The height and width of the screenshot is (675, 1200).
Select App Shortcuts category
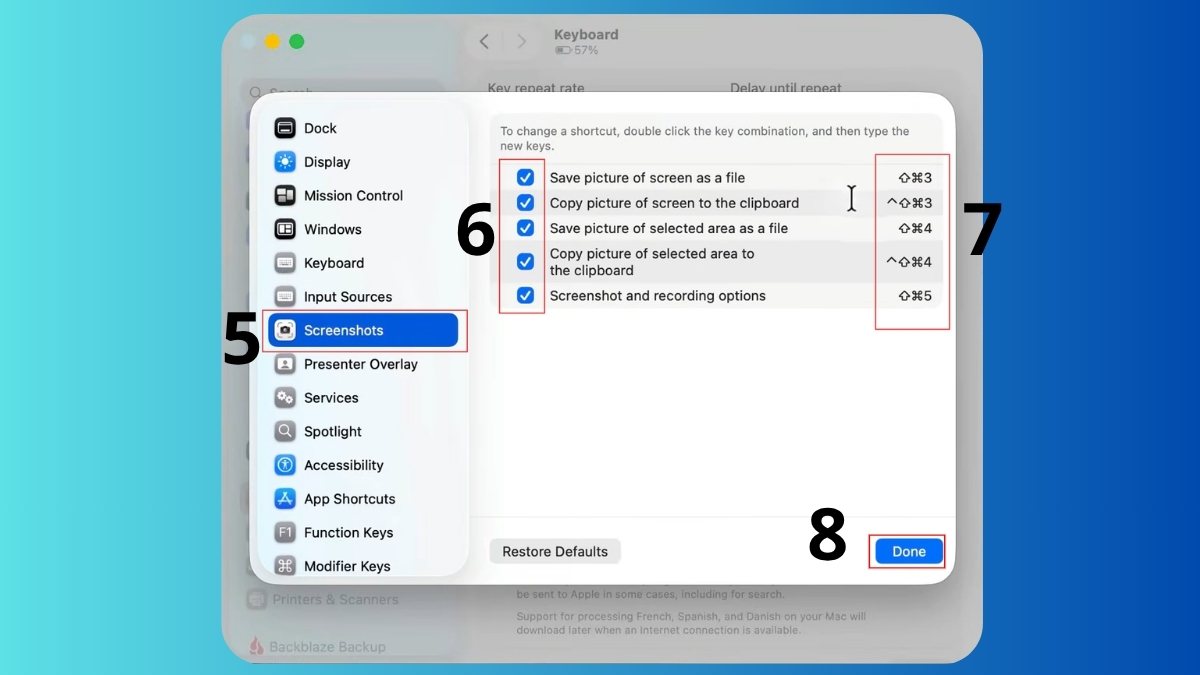point(363,499)
